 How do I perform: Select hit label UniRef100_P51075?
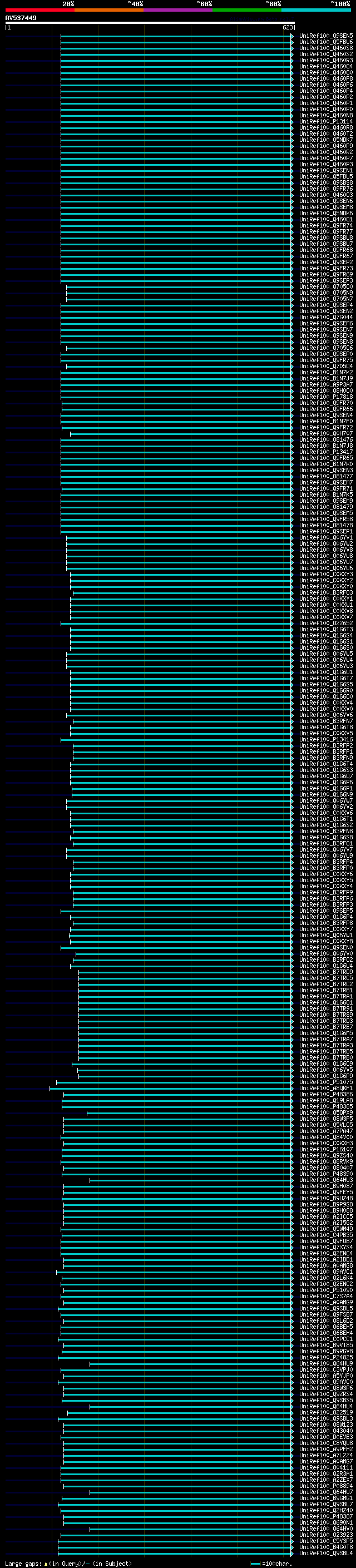click(x=326, y=1082)
